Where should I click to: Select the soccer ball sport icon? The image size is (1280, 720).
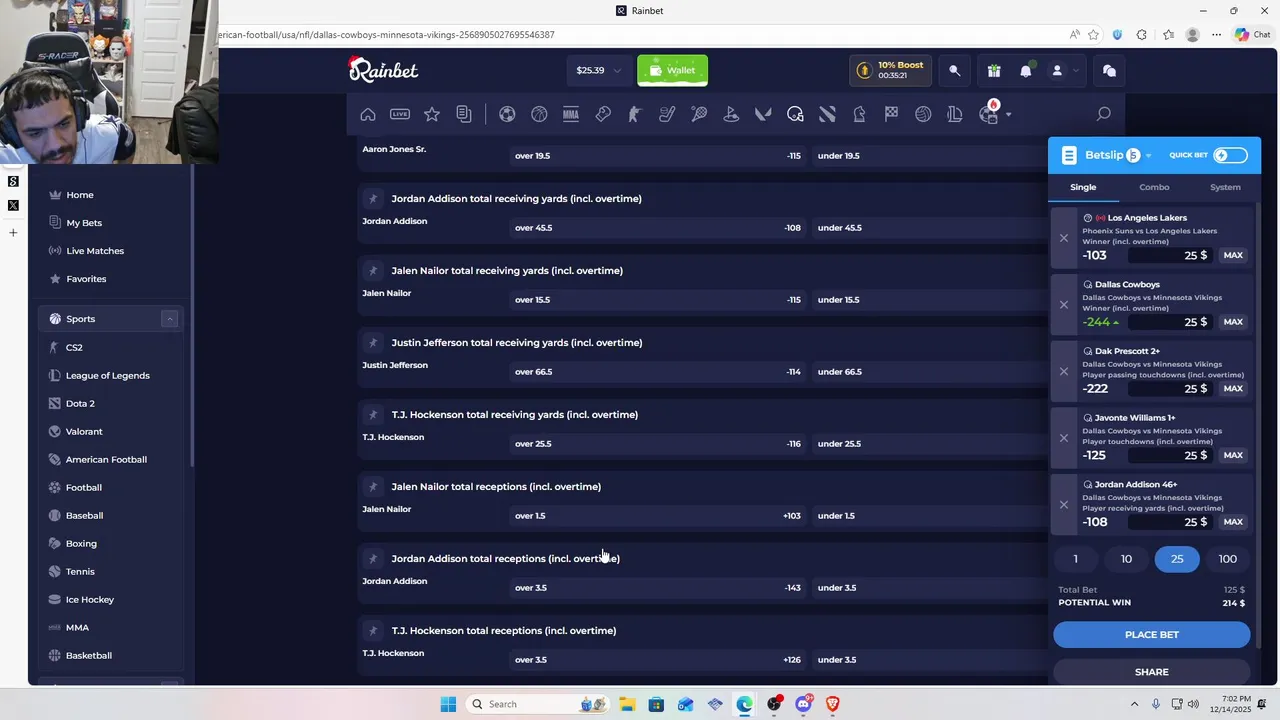pyautogui.click(x=507, y=114)
